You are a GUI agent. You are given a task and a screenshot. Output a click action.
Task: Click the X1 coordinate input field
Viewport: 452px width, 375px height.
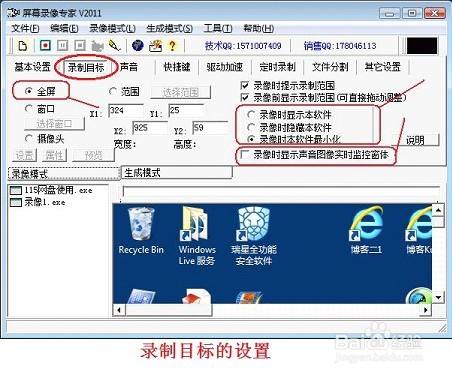click(x=126, y=111)
